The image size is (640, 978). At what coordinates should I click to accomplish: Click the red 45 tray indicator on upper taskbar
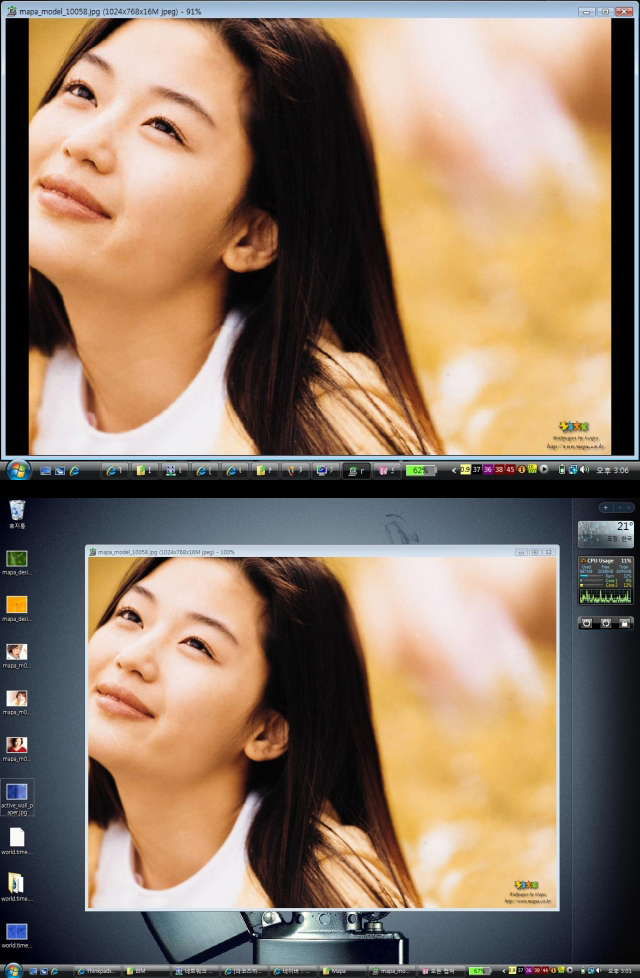(x=510, y=470)
